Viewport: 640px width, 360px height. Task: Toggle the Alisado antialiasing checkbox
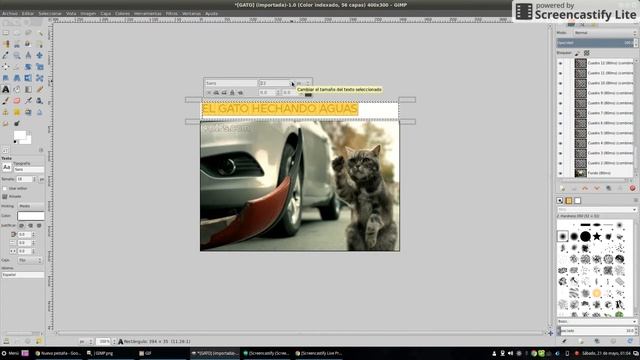tap(4, 196)
